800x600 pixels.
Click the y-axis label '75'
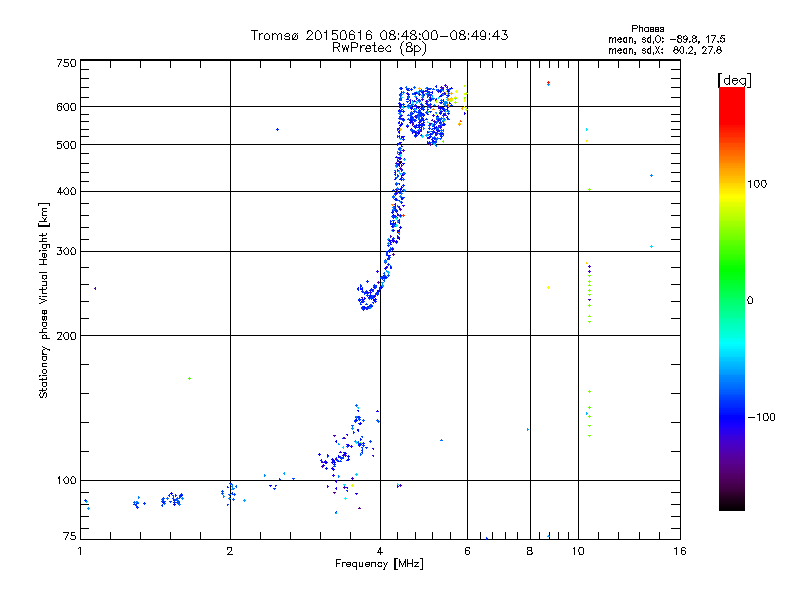click(70, 536)
